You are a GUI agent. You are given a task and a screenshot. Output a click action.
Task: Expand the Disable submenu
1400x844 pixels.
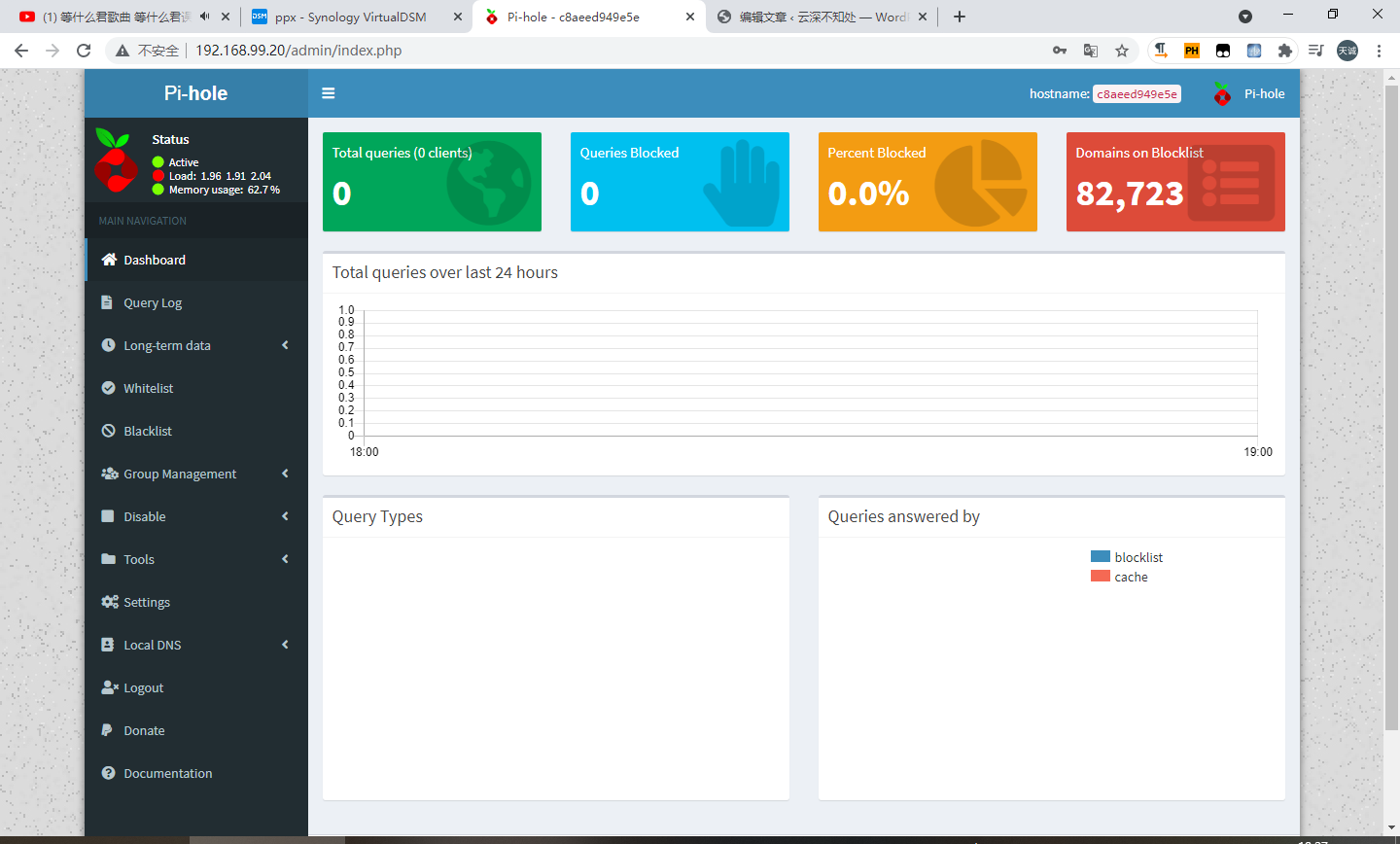pos(285,516)
